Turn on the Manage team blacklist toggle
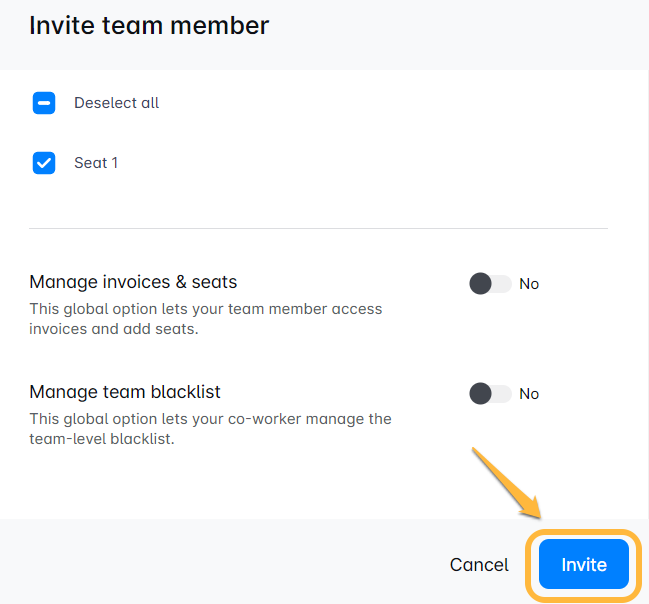The width and height of the screenshot is (649, 604). coord(490,394)
